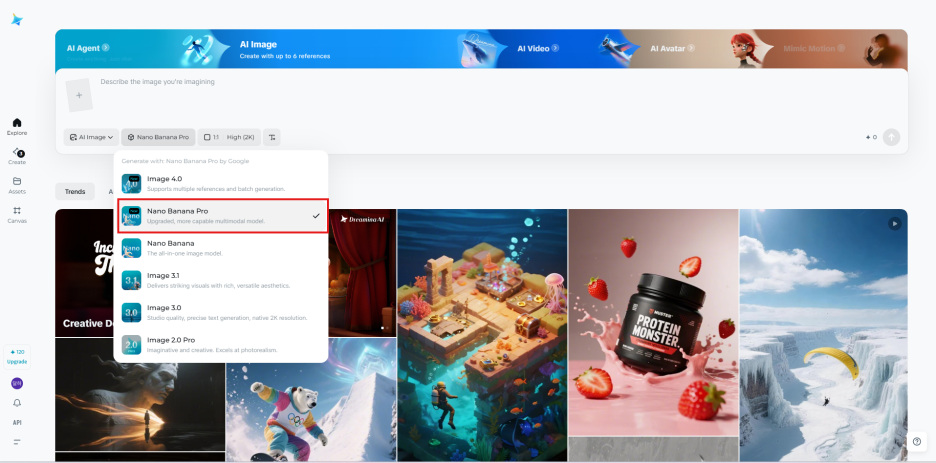
Task: Click the Image 3.1 model thumbnail icon
Action: pyautogui.click(x=131, y=280)
